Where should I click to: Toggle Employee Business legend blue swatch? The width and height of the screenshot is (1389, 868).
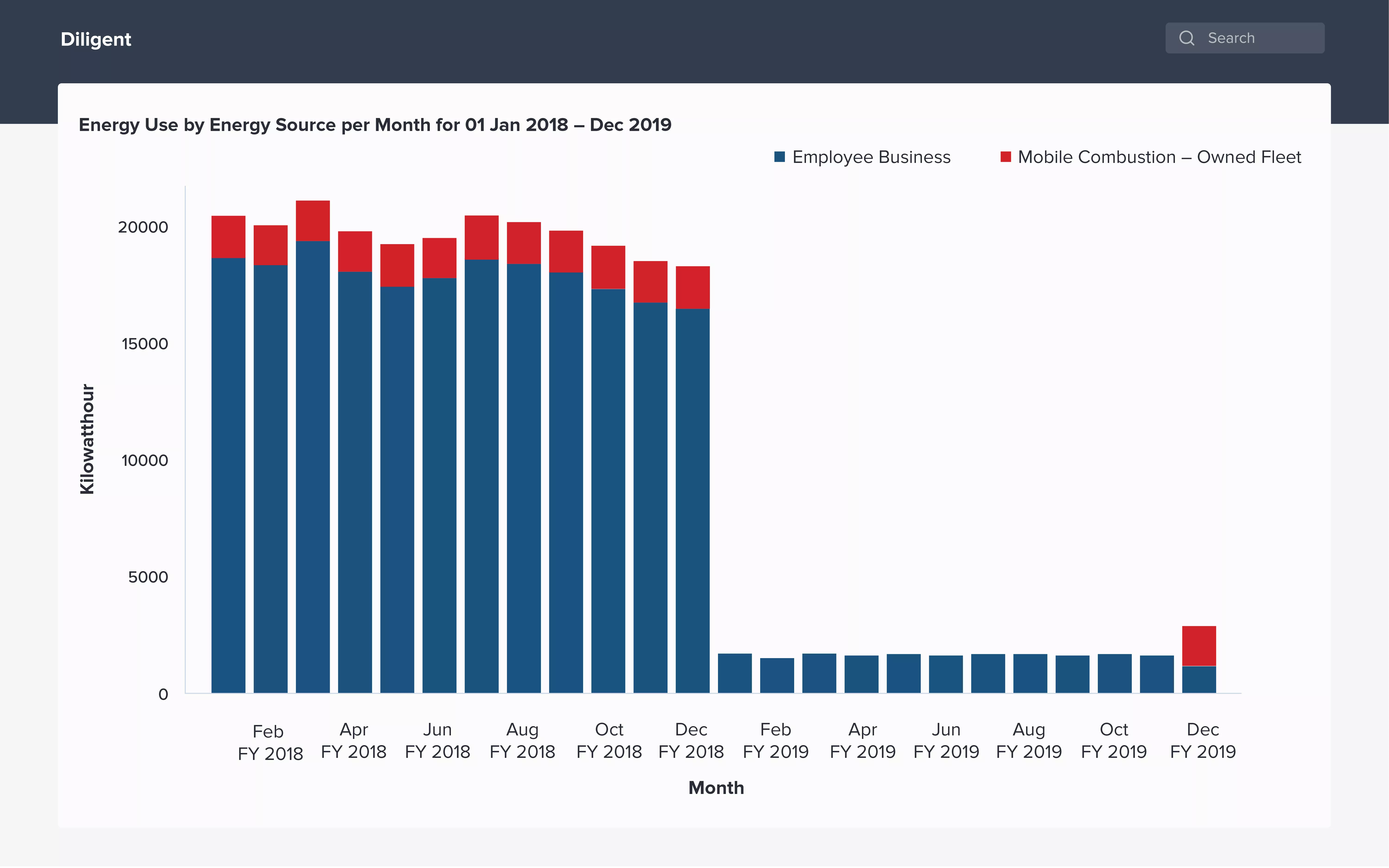click(779, 157)
